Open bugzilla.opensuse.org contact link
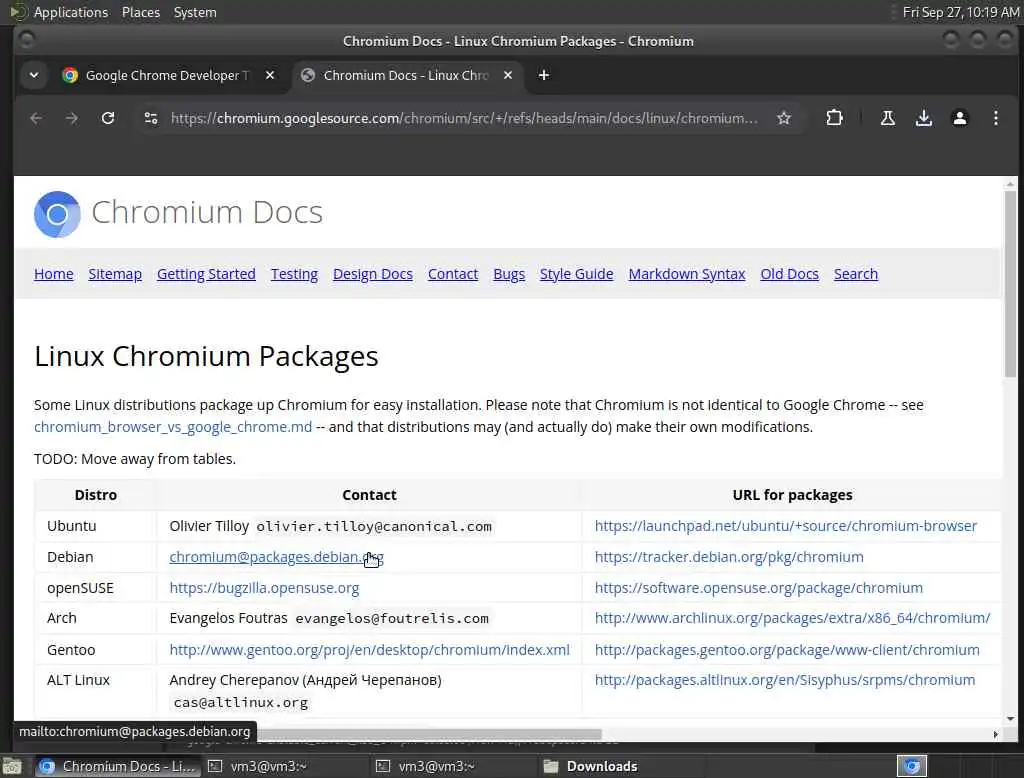This screenshot has height=778, width=1024. (x=264, y=588)
